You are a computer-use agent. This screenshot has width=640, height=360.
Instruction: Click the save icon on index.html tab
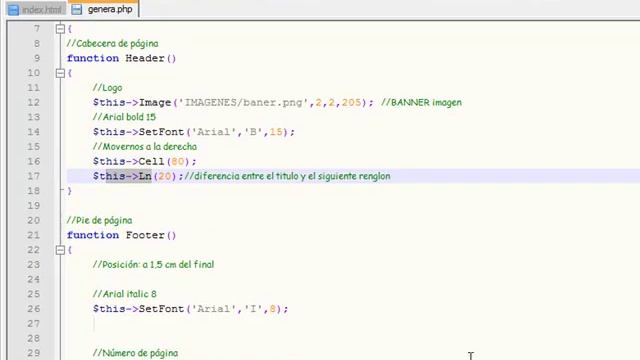pyautogui.click(x=13, y=10)
